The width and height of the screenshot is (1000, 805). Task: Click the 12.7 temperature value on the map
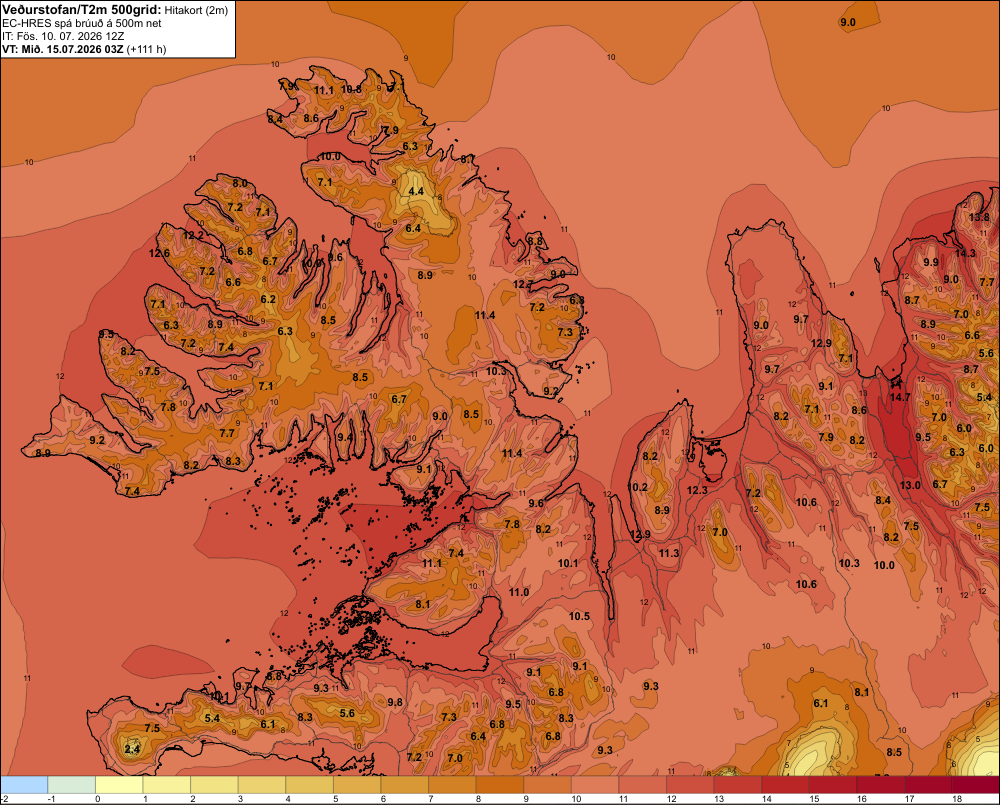pyautogui.click(x=523, y=284)
